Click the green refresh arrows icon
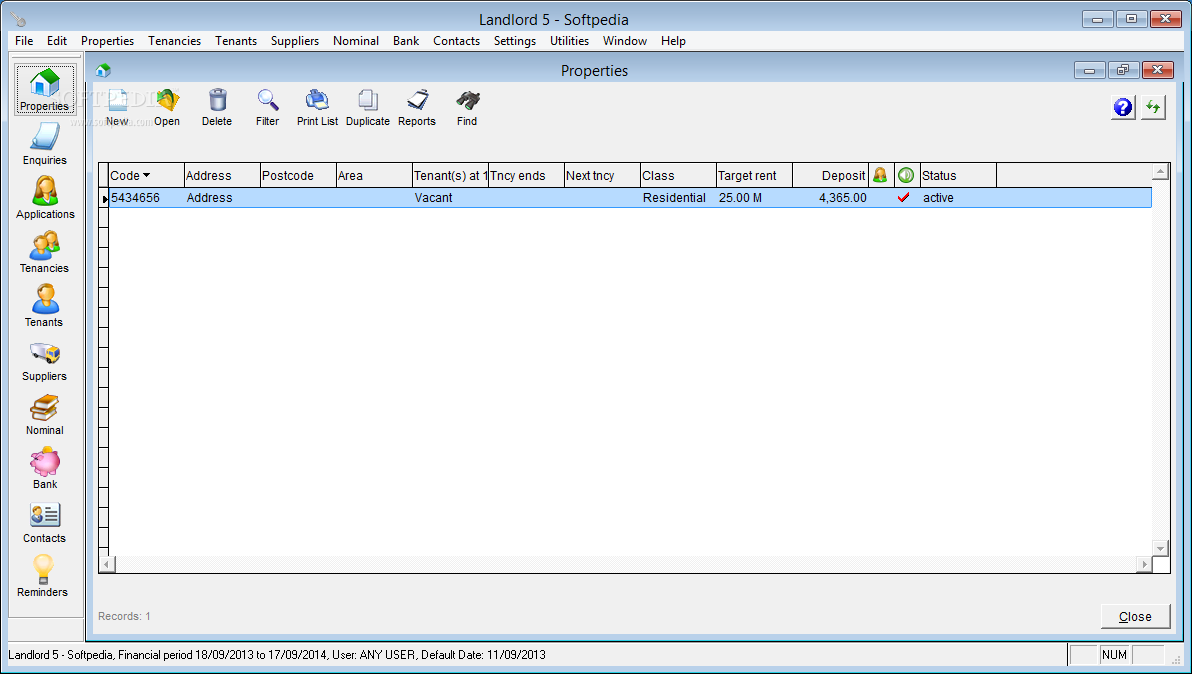The height and width of the screenshot is (674, 1192). coord(1153,108)
